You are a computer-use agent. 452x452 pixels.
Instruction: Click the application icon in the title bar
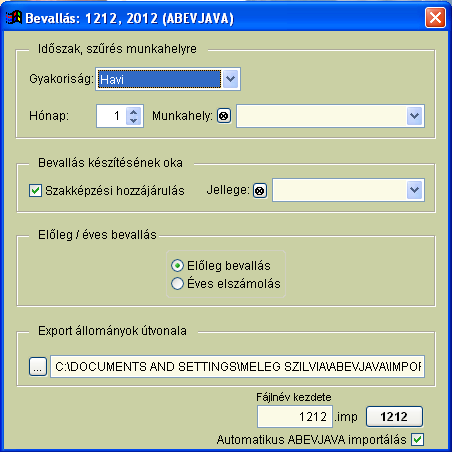pyautogui.click(x=14, y=17)
